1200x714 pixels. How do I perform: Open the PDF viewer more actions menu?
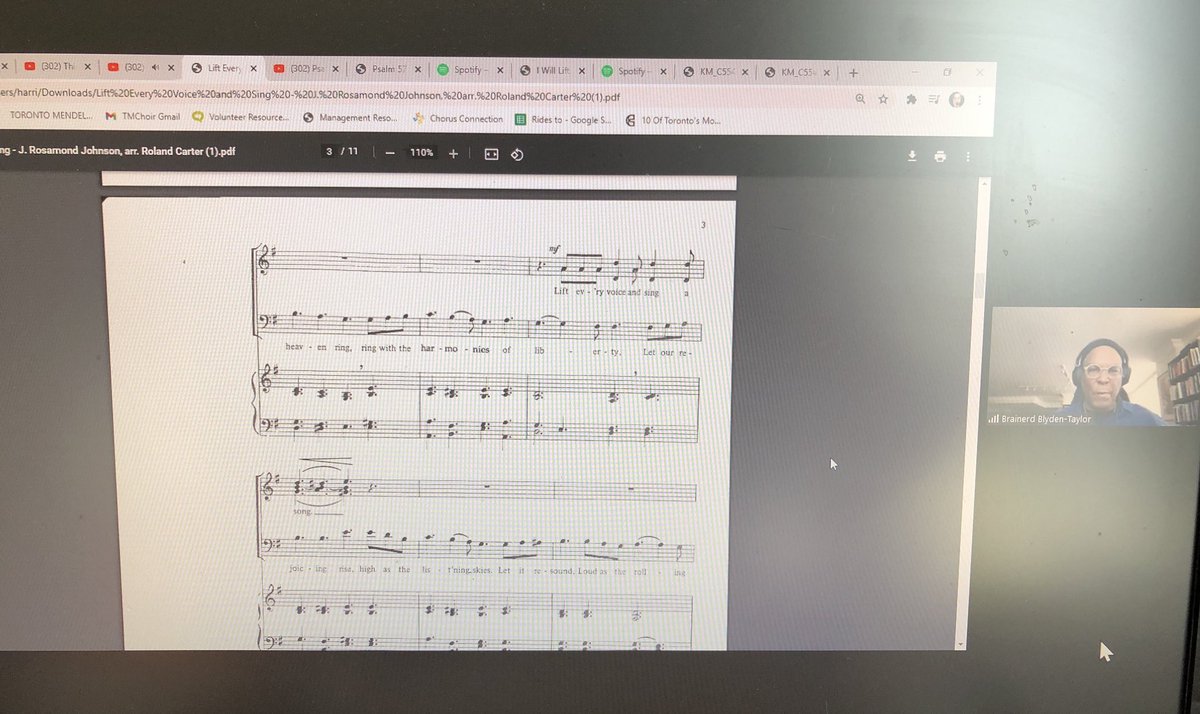[969, 157]
